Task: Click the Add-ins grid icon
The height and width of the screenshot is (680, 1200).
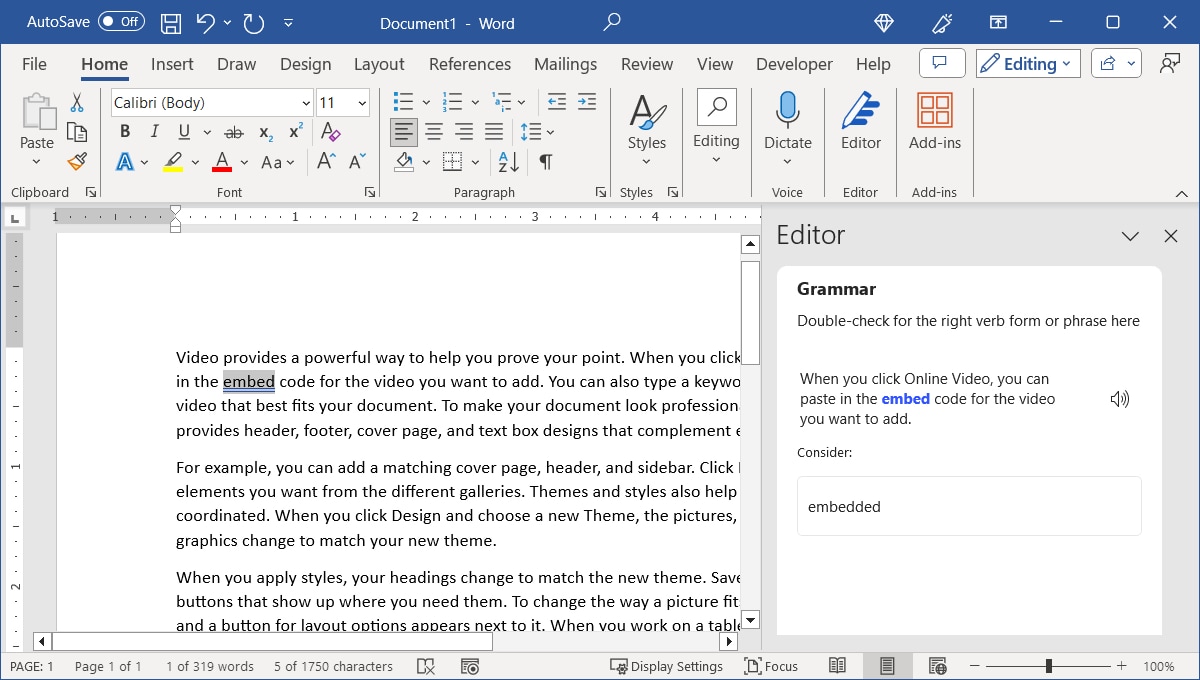Action: point(934,110)
